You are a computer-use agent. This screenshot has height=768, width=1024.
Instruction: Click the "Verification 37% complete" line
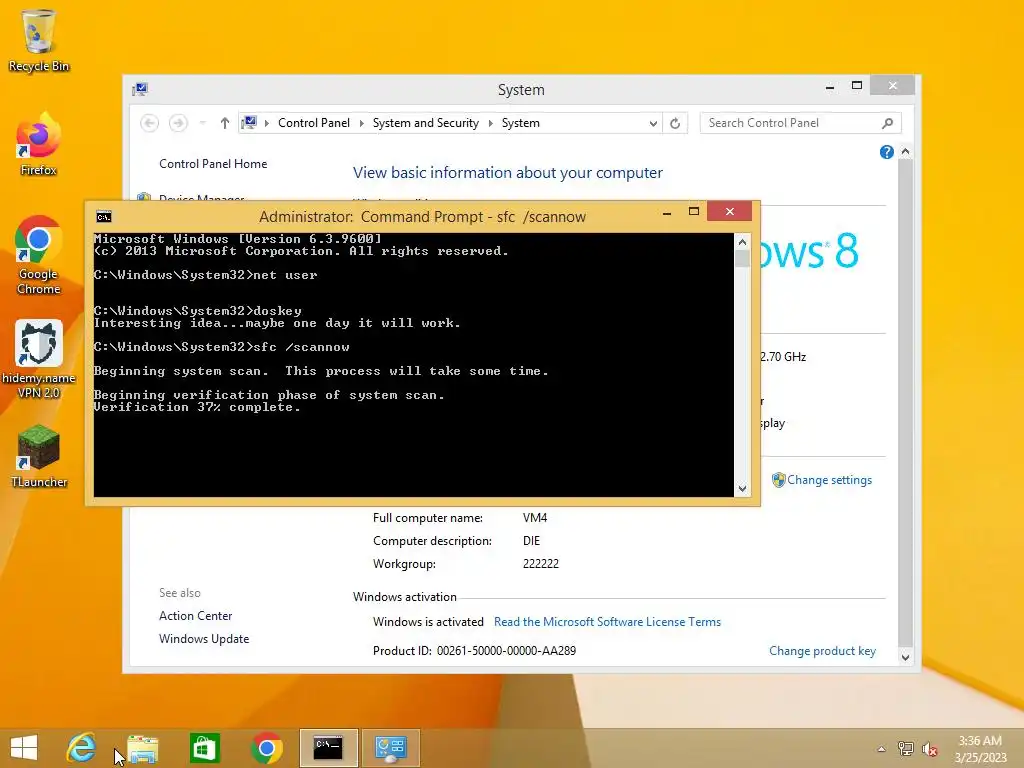click(197, 407)
